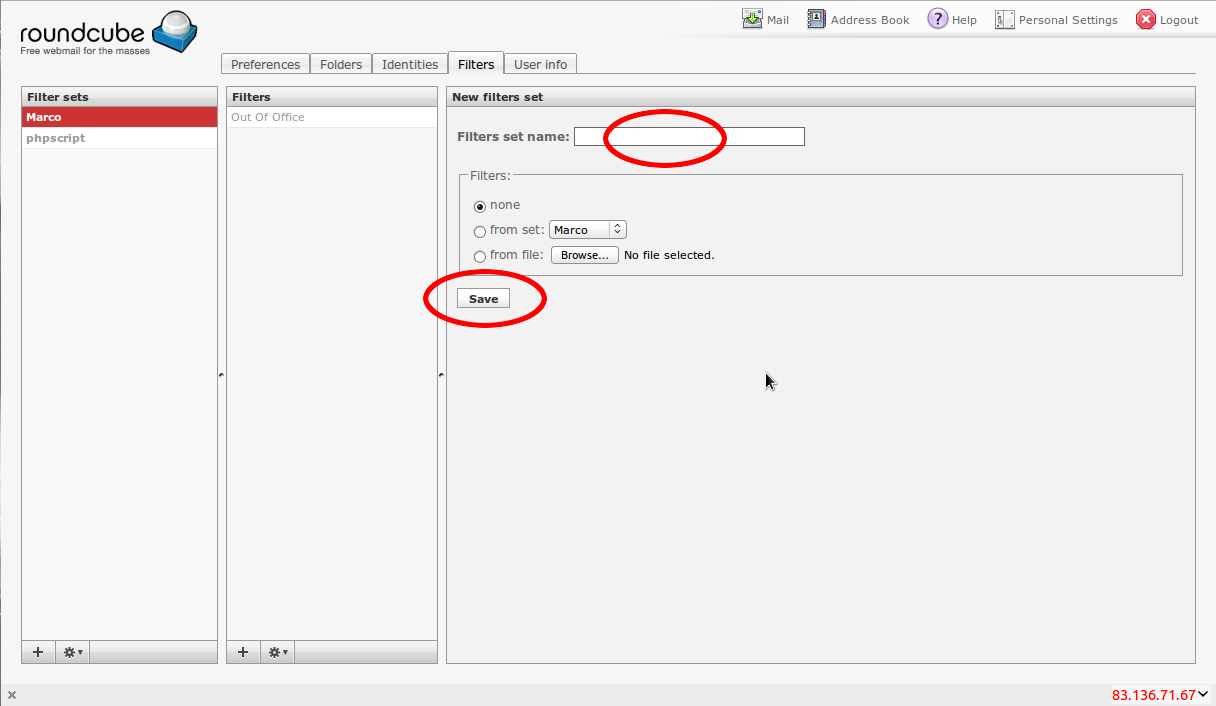Screen dimensions: 1216x706
Task: Click the red Logout icon
Action: (x=1146, y=19)
